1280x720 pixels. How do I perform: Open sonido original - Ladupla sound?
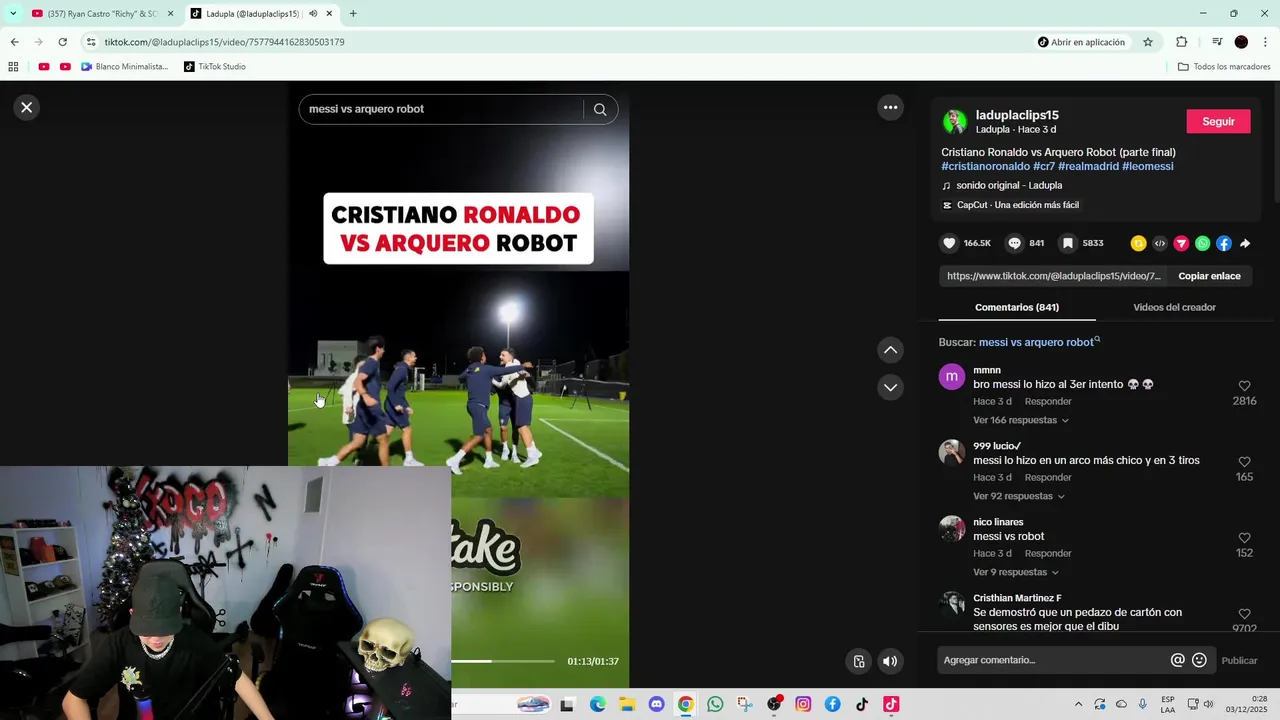1009,185
